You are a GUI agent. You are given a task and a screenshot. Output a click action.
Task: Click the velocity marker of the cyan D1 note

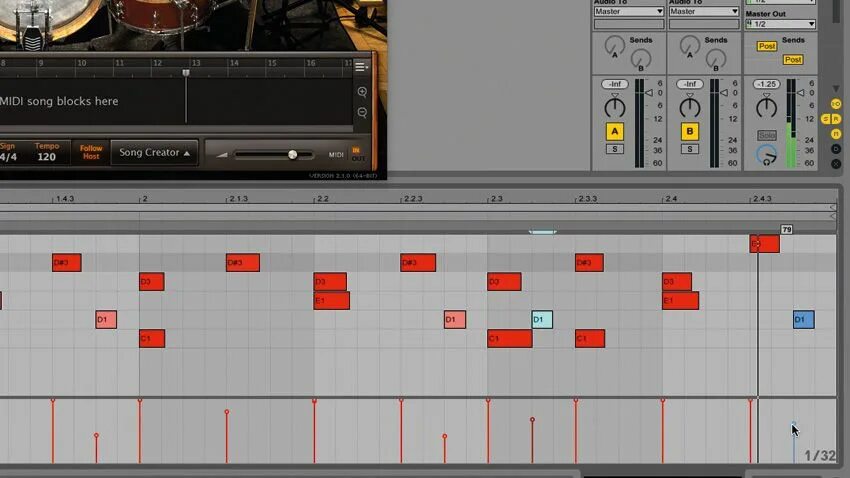[532, 419]
